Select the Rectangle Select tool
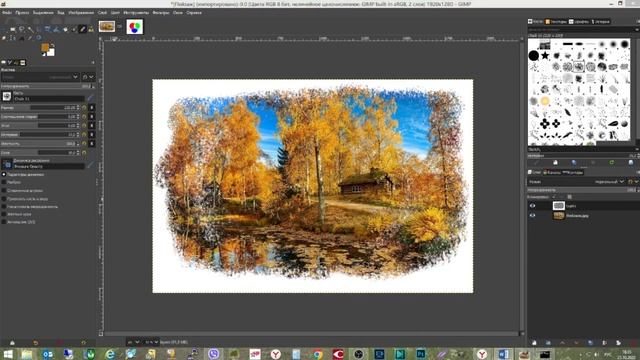 tap(13, 29)
